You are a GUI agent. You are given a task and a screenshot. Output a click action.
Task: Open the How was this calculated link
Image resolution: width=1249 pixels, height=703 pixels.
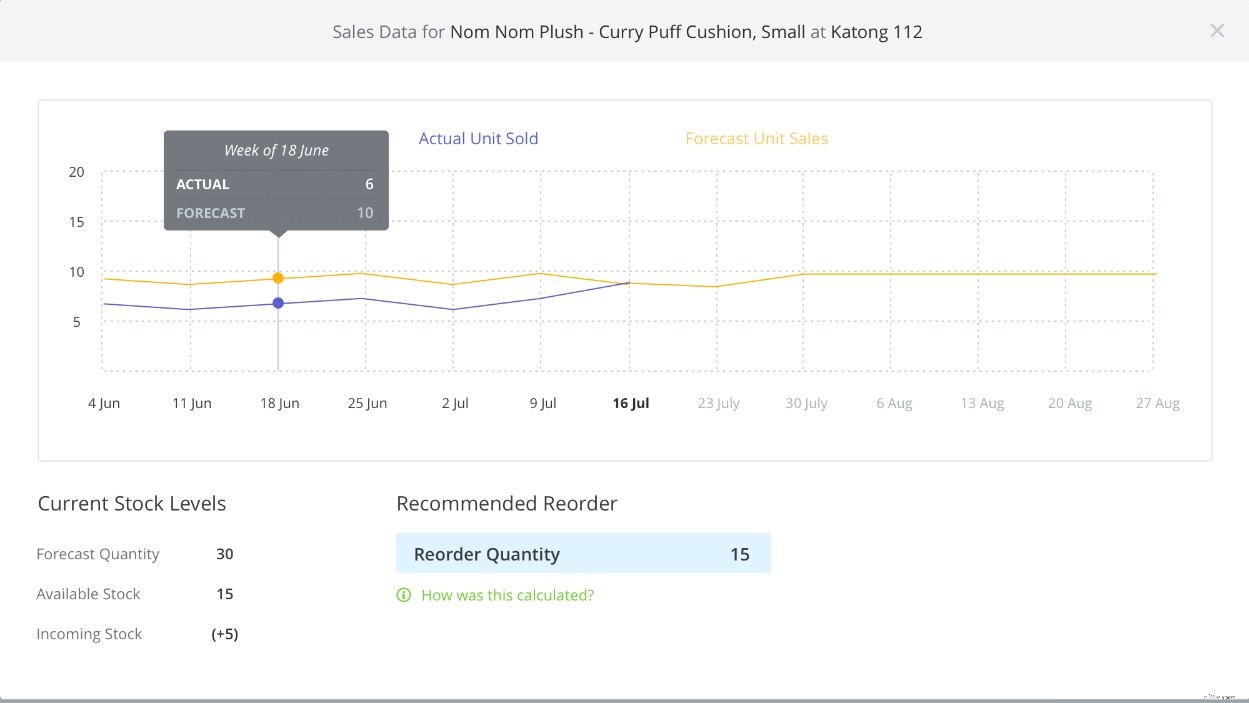tap(508, 595)
